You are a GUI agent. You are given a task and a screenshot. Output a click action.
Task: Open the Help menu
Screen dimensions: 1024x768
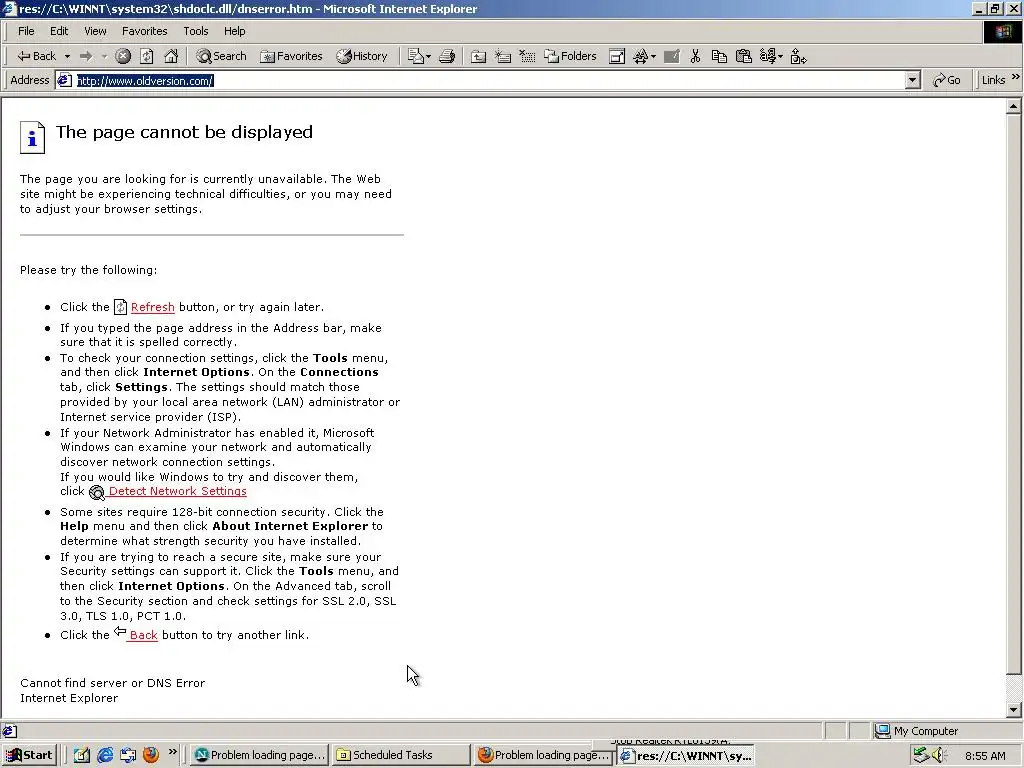click(x=234, y=31)
